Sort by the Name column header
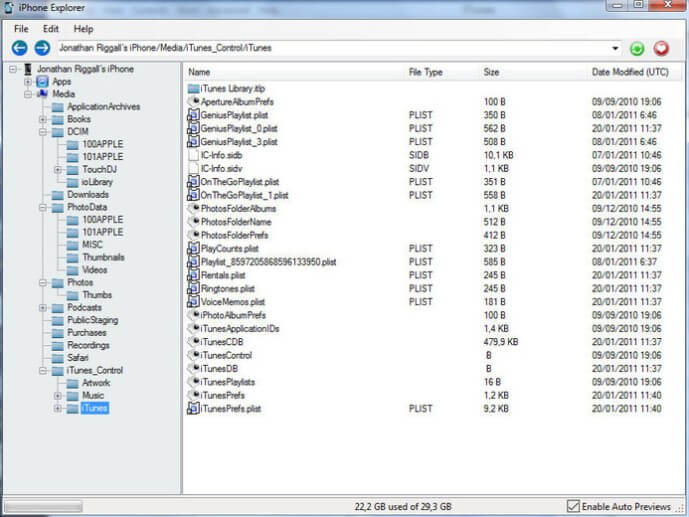Image resolution: width=689 pixels, height=517 pixels. click(x=199, y=72)
